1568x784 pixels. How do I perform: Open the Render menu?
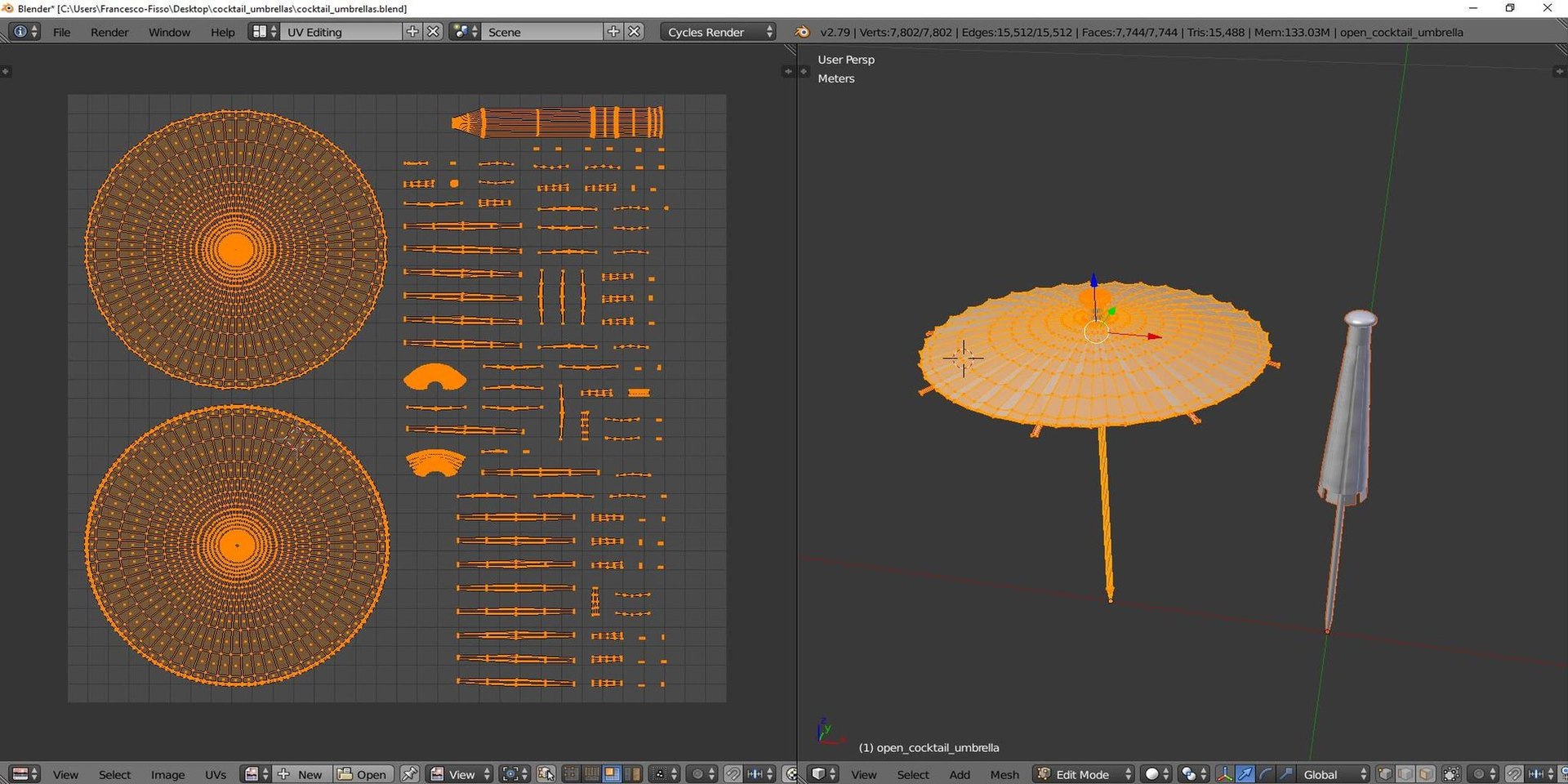109,32
